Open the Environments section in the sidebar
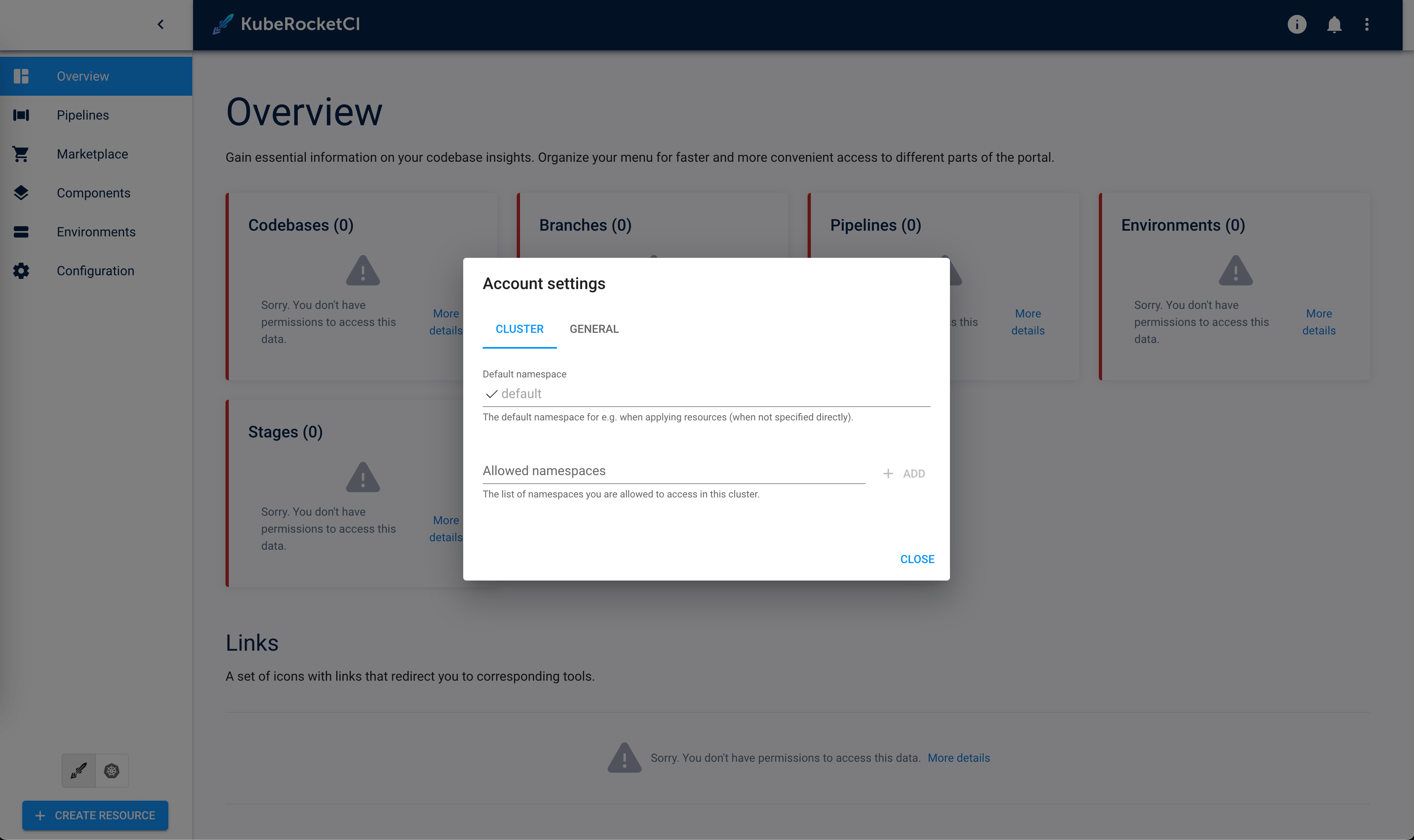 96,231
